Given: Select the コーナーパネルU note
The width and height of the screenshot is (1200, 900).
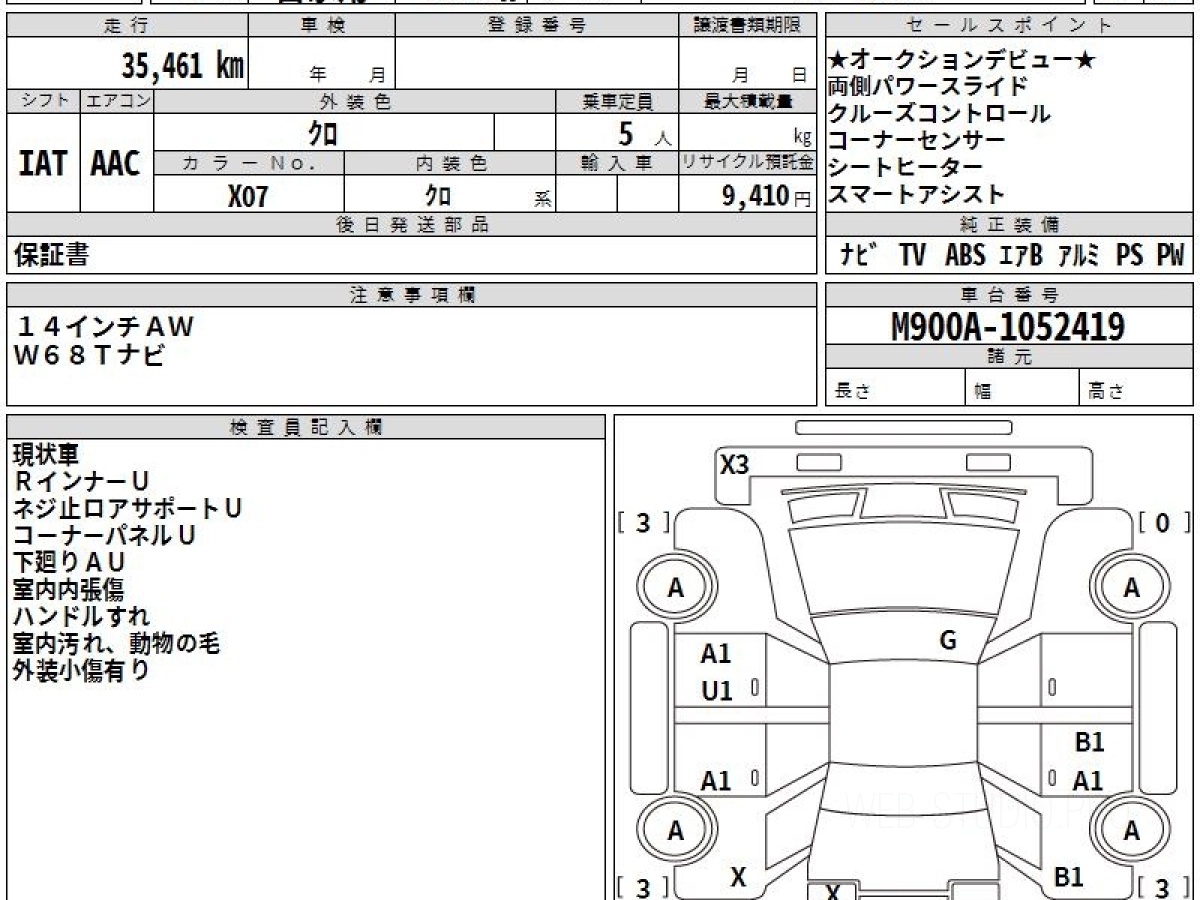Looking at the screenshot, I should [104, 536].
